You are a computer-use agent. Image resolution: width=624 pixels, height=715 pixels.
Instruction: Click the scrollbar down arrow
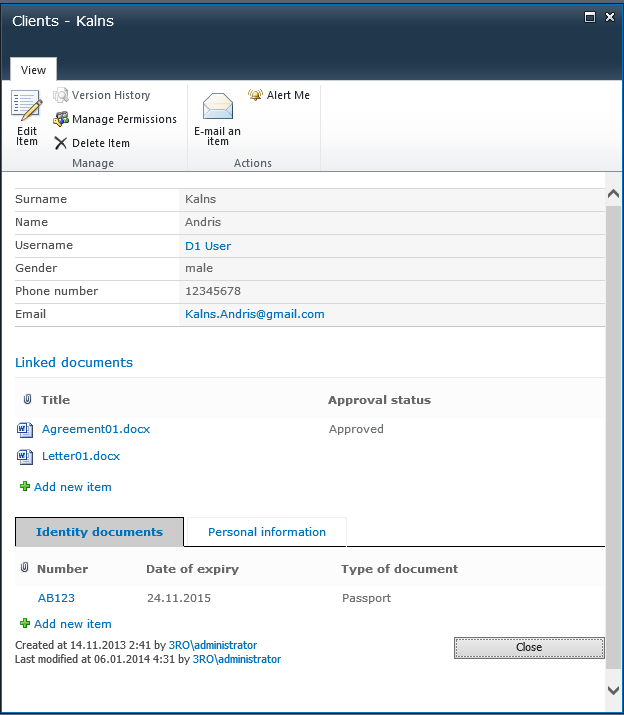coord(614,690)
